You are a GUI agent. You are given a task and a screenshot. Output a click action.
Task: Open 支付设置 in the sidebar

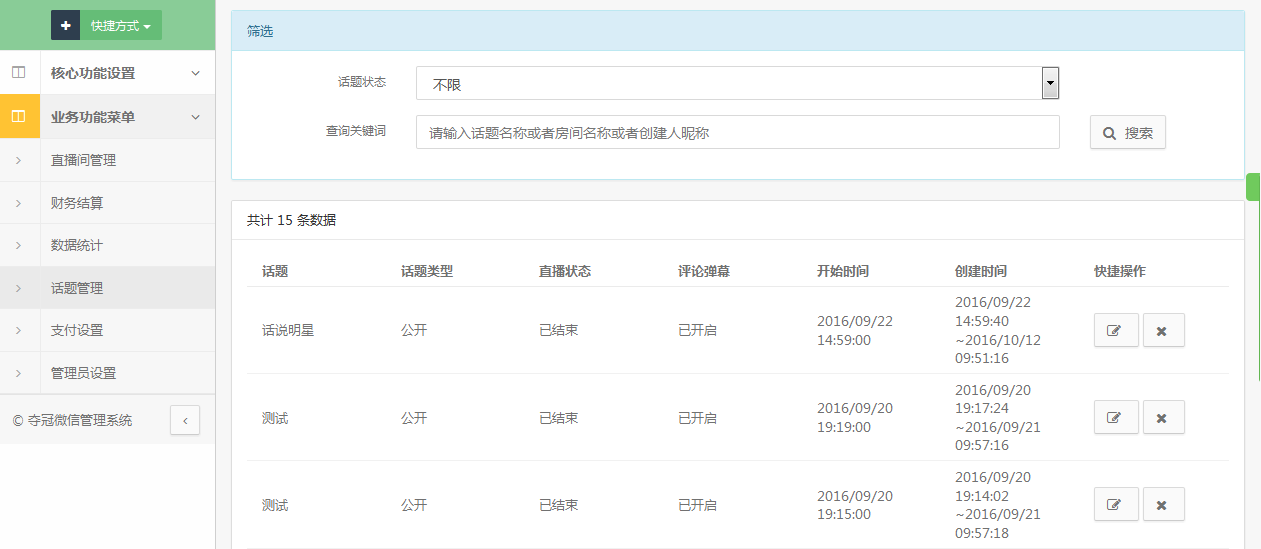click(x=107, y=330)
